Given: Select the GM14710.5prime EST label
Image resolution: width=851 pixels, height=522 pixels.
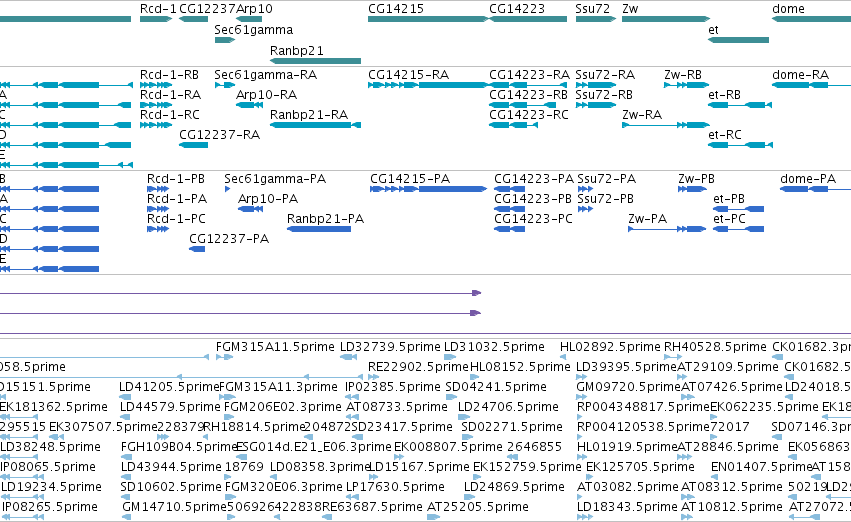Looking at the screenshot, I should pyautogui.click(x=174, y=507).
